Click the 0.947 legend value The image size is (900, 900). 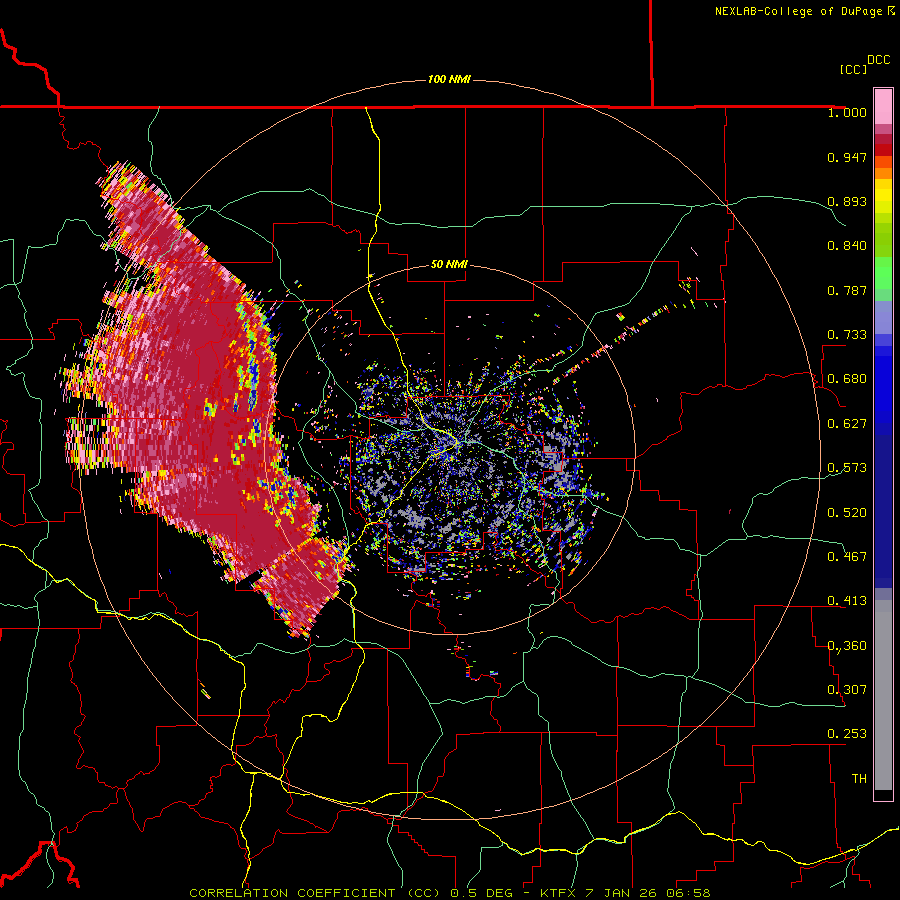click(847, 157)
